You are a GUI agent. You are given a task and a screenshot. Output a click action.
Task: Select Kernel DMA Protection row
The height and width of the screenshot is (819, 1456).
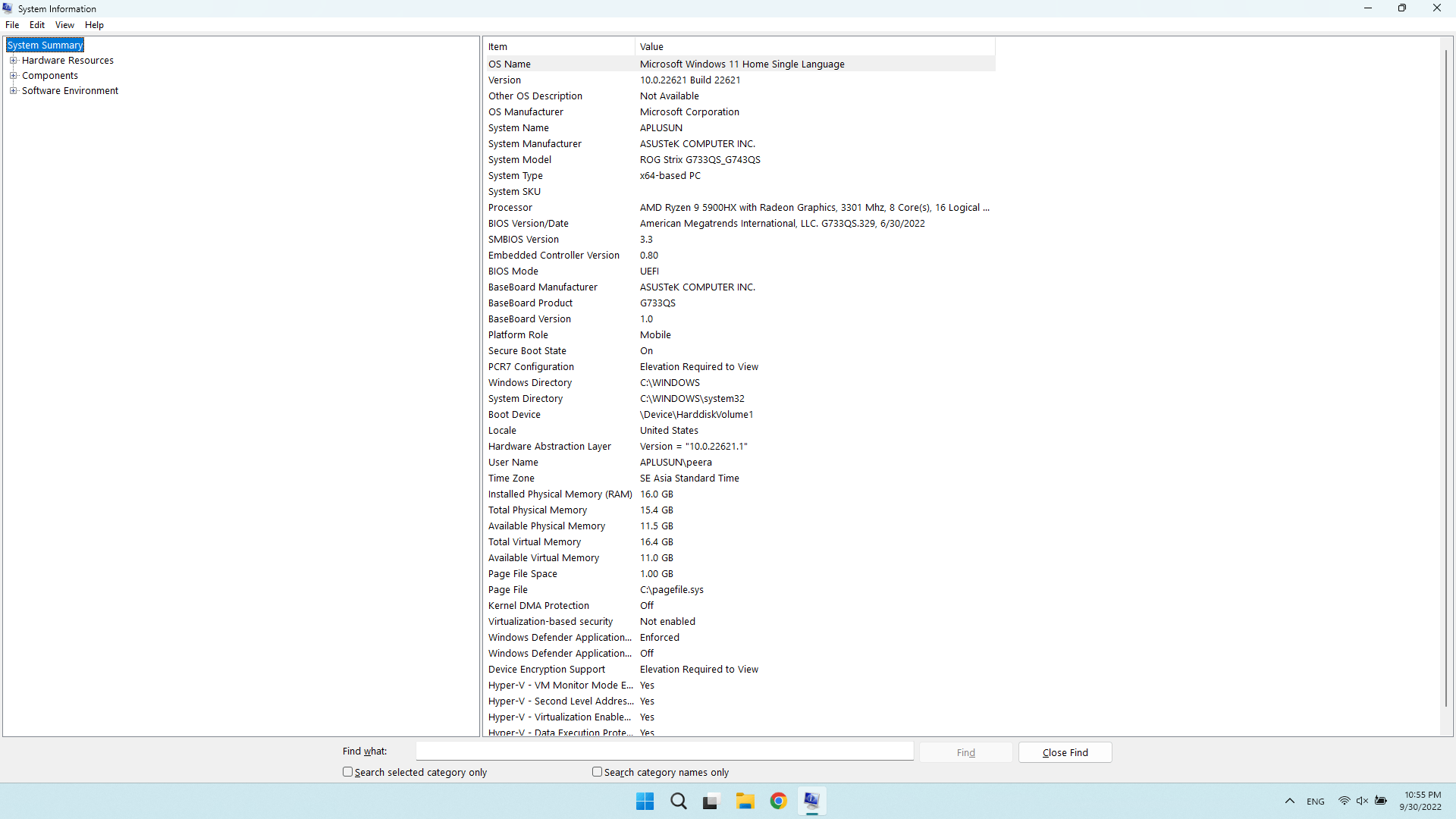click(x=740, y=606)
